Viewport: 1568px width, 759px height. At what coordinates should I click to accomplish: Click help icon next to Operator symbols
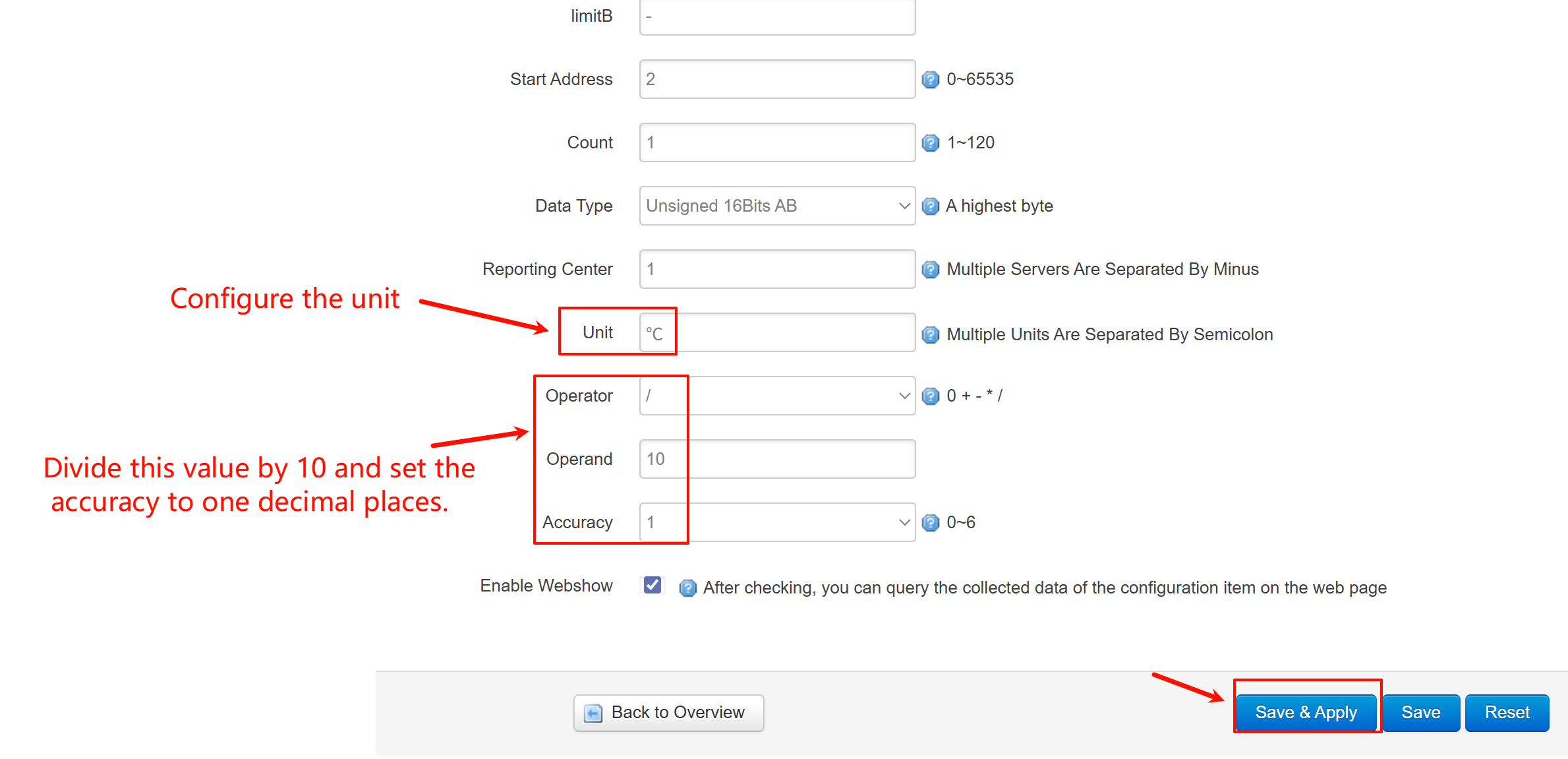[930, 396]
